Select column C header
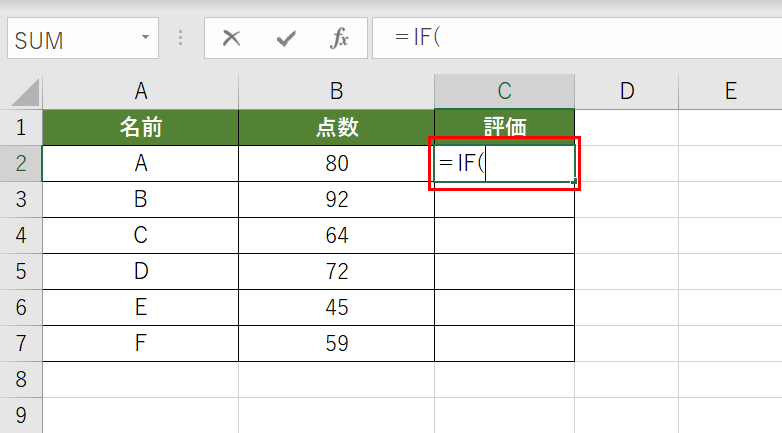The height and width of the screenshot is (433, 782). [505, 92]
